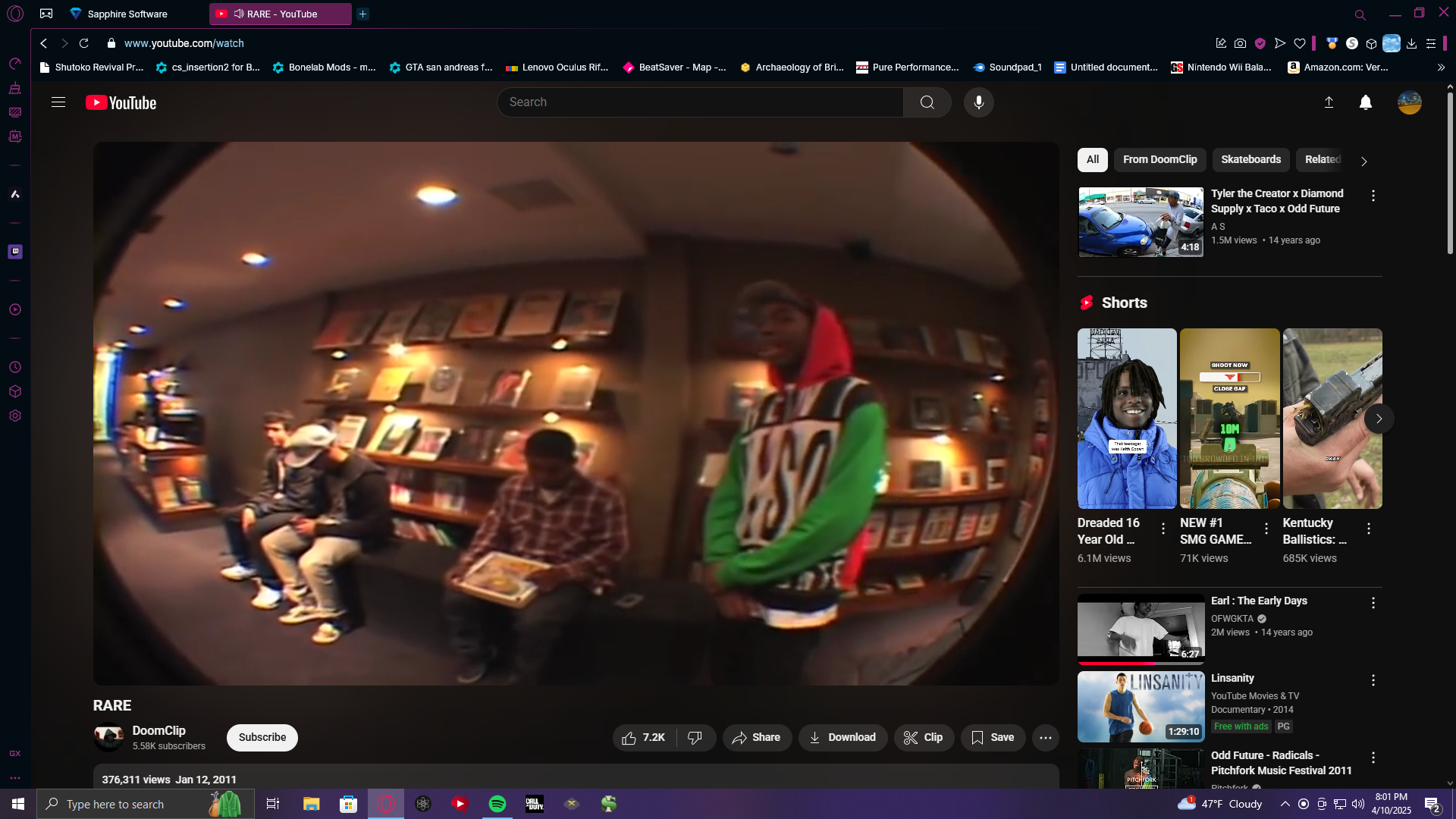Select the From DoomClip filter chip

[1159, 160]
